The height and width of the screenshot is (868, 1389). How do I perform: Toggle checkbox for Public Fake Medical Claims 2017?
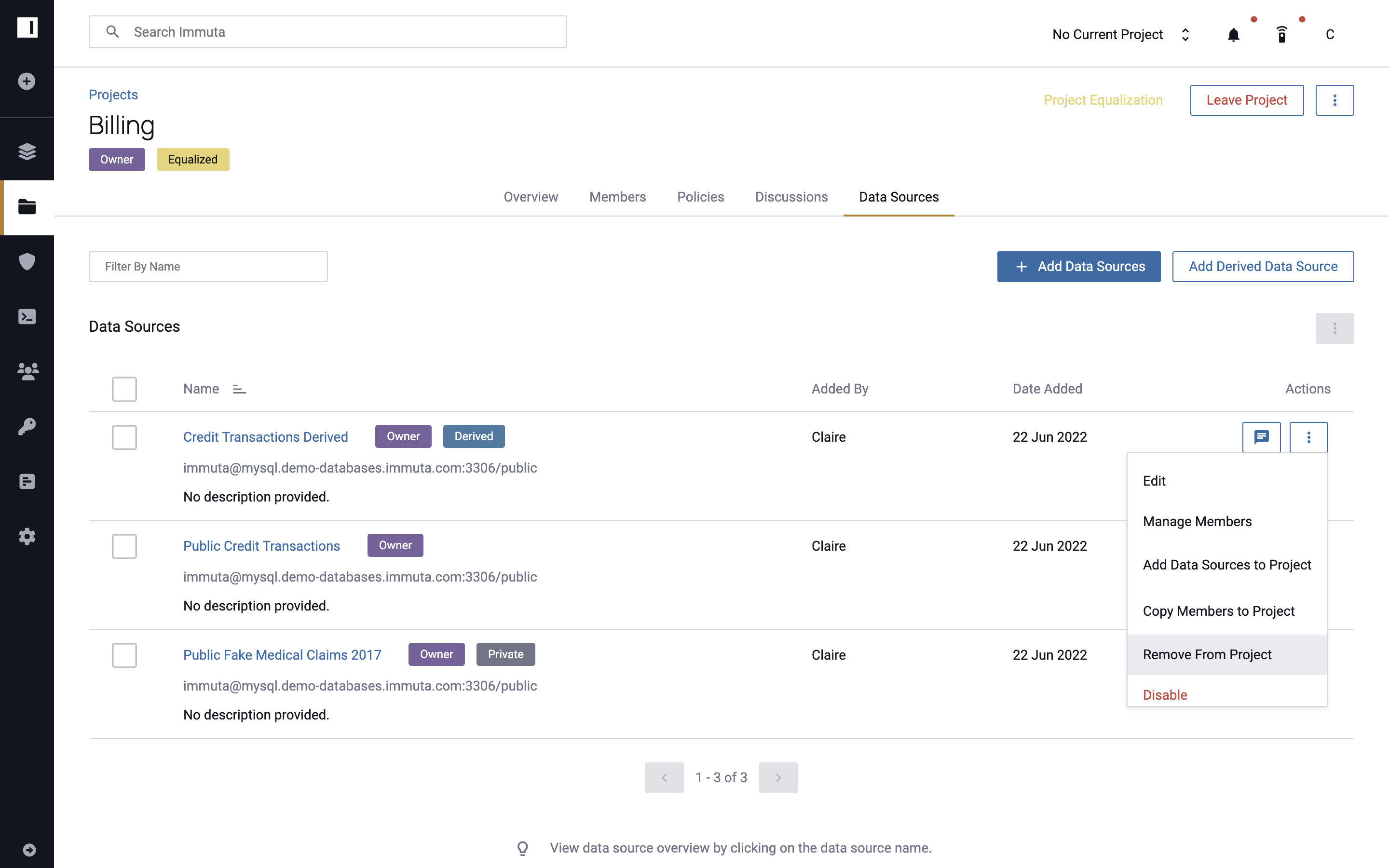point(124,655)
